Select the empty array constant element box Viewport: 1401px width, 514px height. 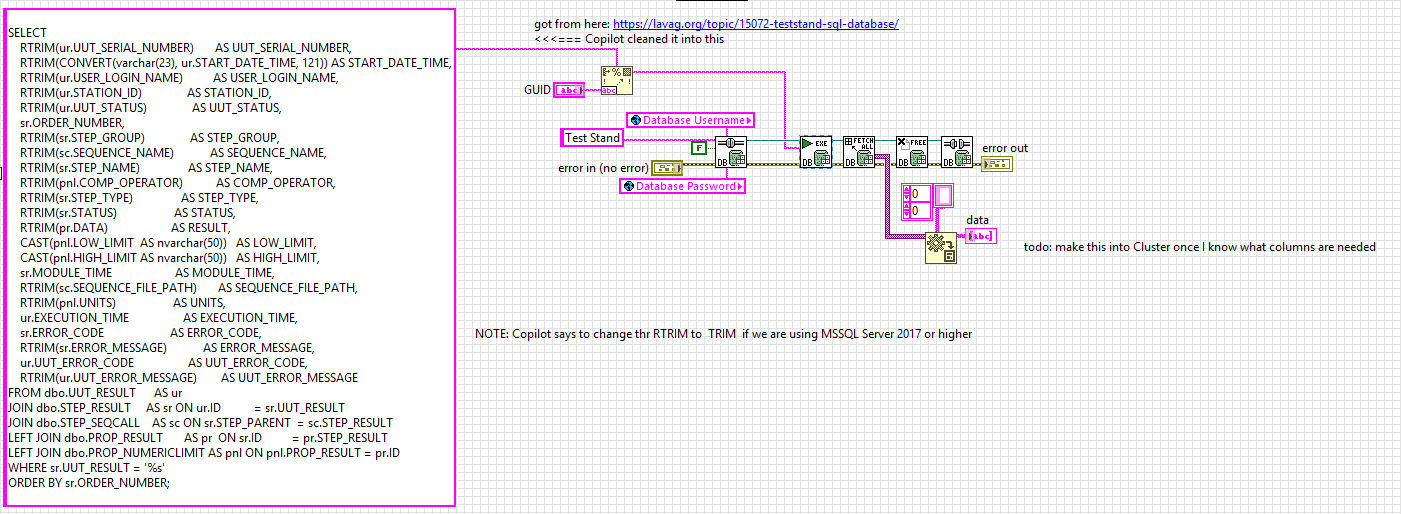pyautogui.click(x=944, y=196)
